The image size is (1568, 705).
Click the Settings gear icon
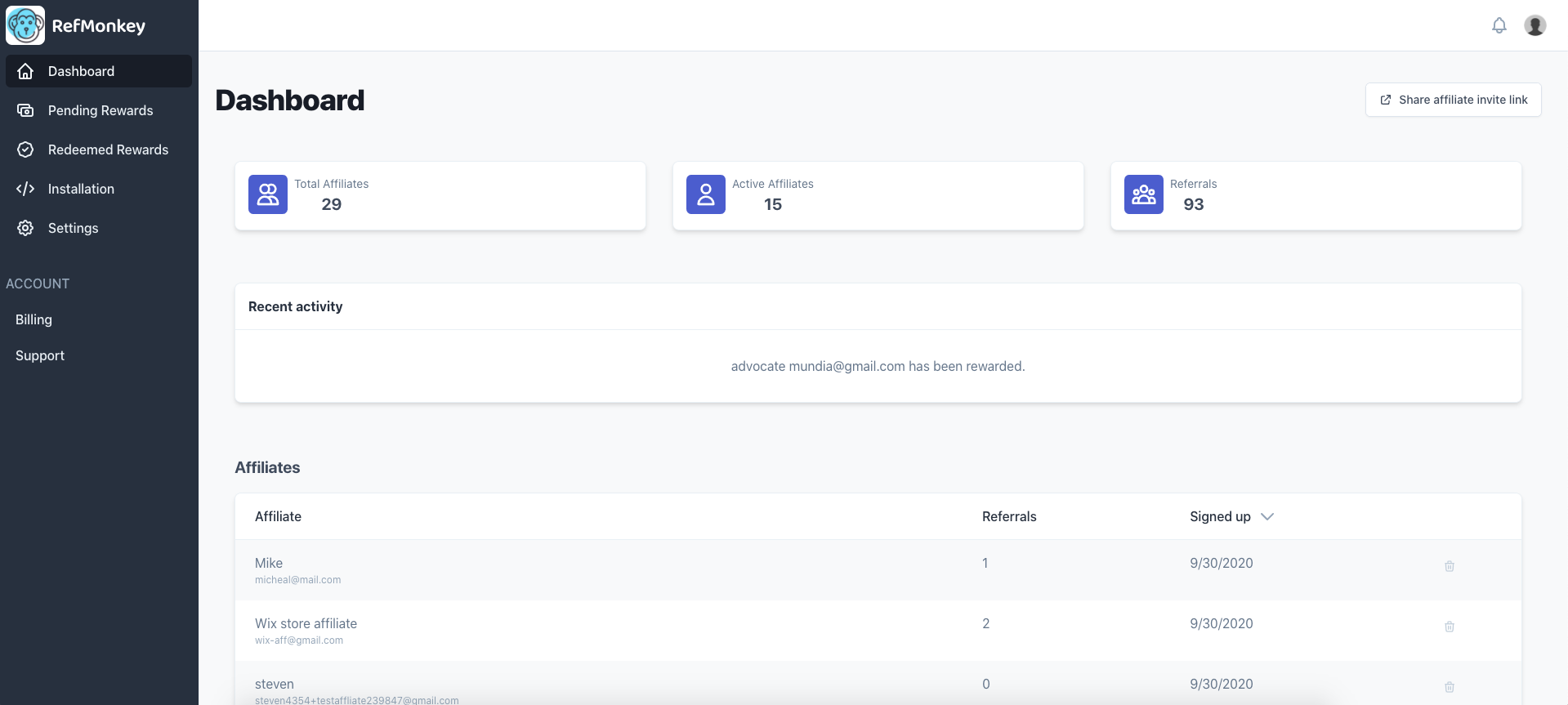coord(25,228)
